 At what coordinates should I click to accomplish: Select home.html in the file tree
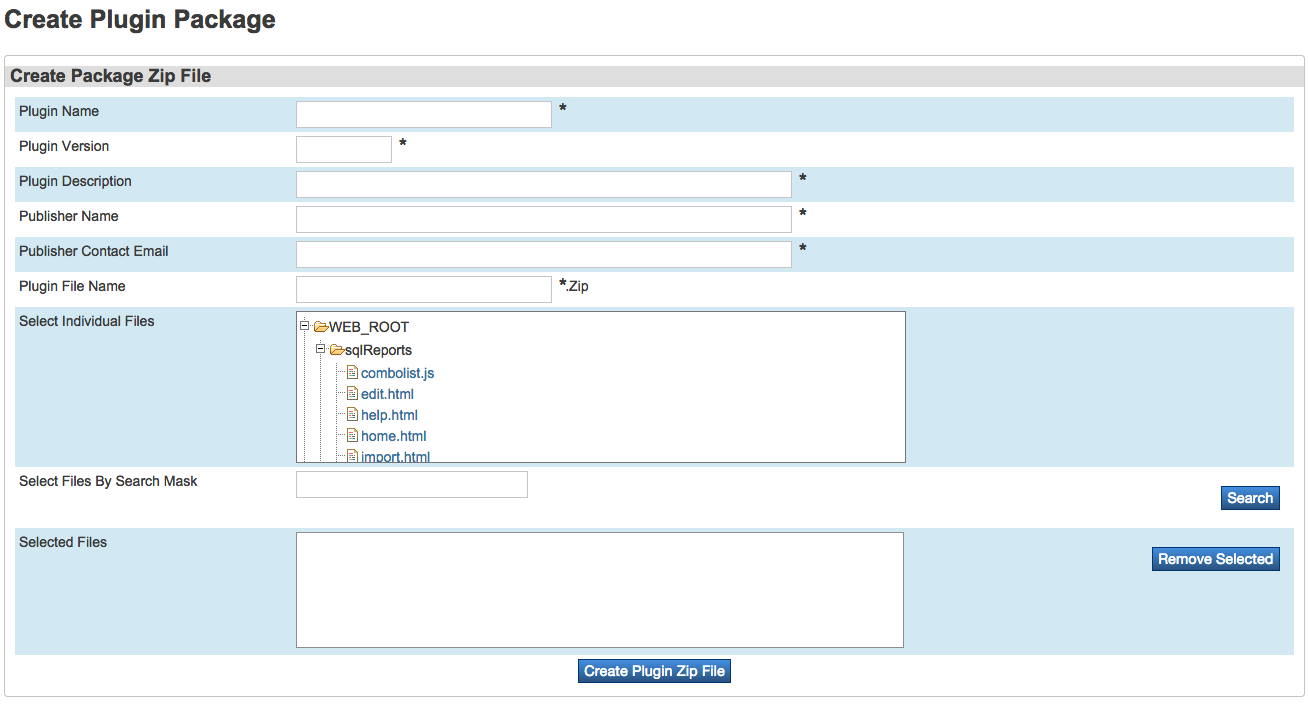pyautogui.click(x=394, y=436)
